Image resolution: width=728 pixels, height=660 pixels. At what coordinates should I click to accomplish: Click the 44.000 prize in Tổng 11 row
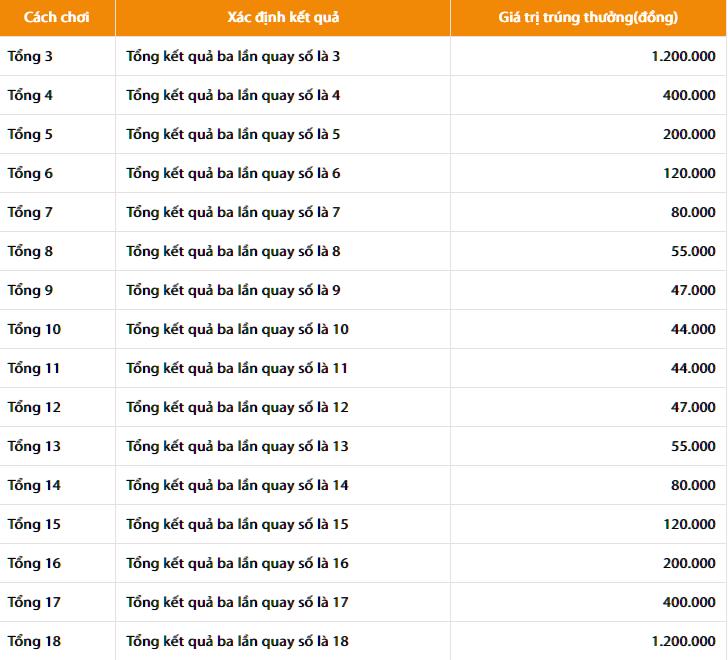[693, 368]
